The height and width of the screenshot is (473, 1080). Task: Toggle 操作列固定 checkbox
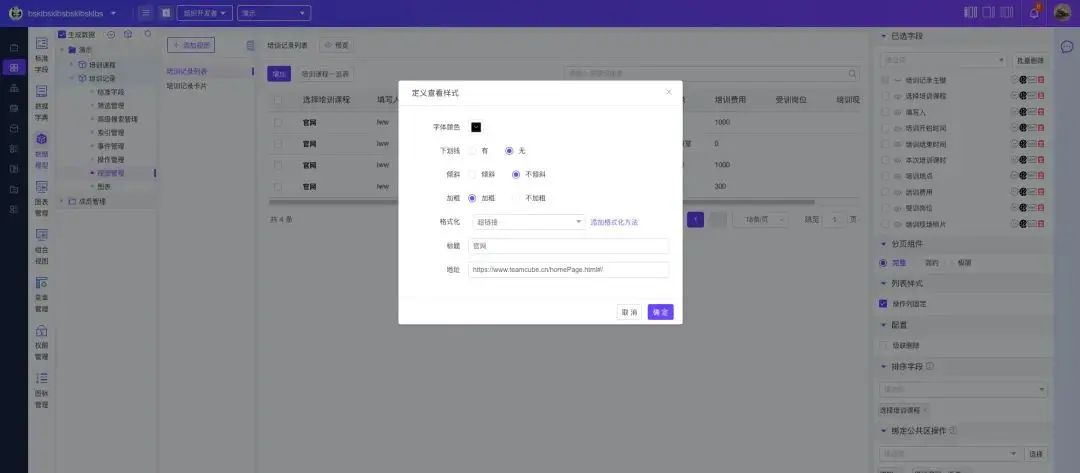click(883, 304)
